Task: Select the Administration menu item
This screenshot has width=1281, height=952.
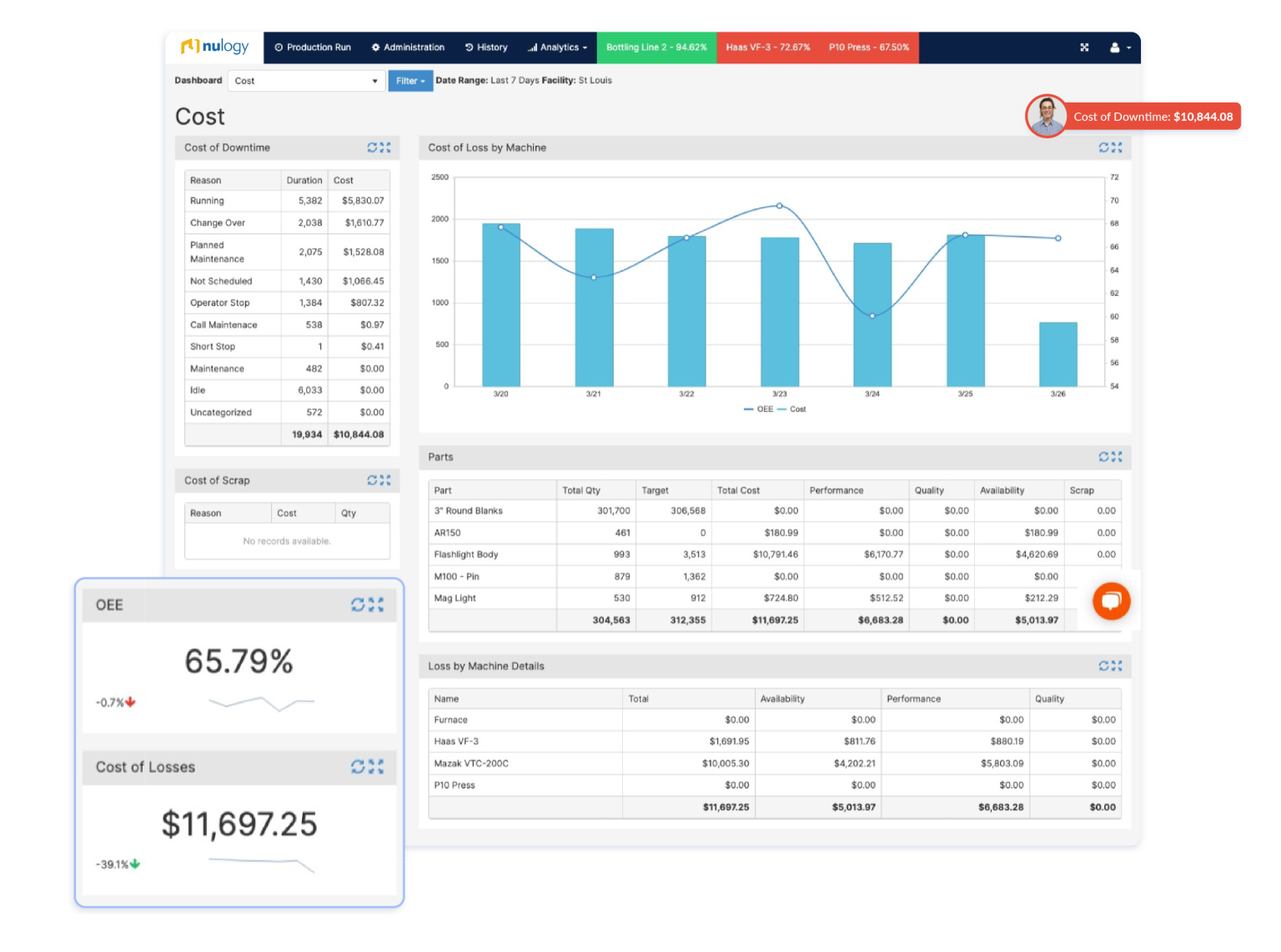Action: click(408, 48)
